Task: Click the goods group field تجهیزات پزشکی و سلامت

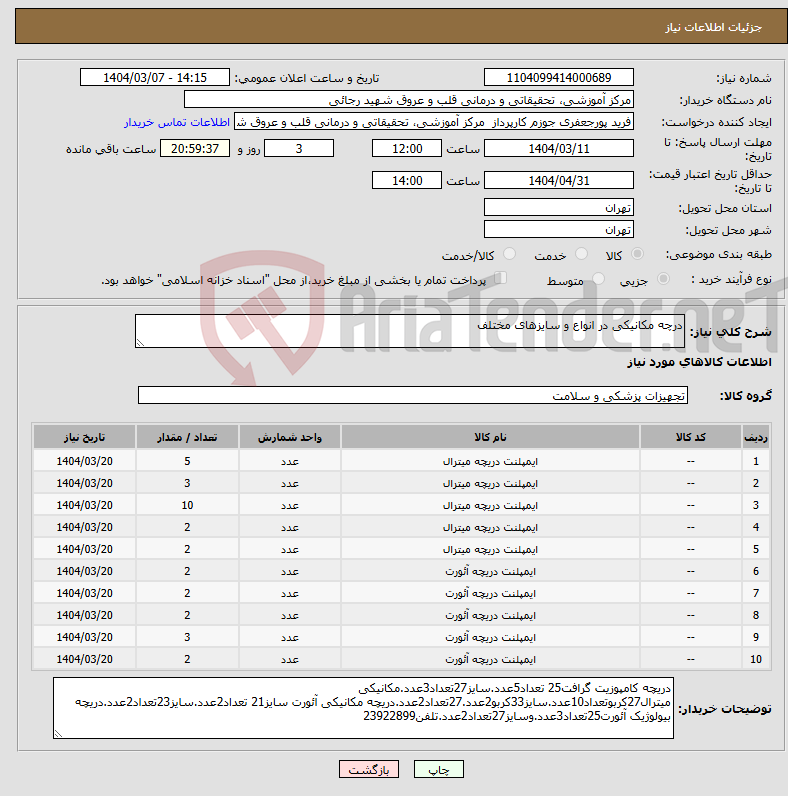Action: 413,395
